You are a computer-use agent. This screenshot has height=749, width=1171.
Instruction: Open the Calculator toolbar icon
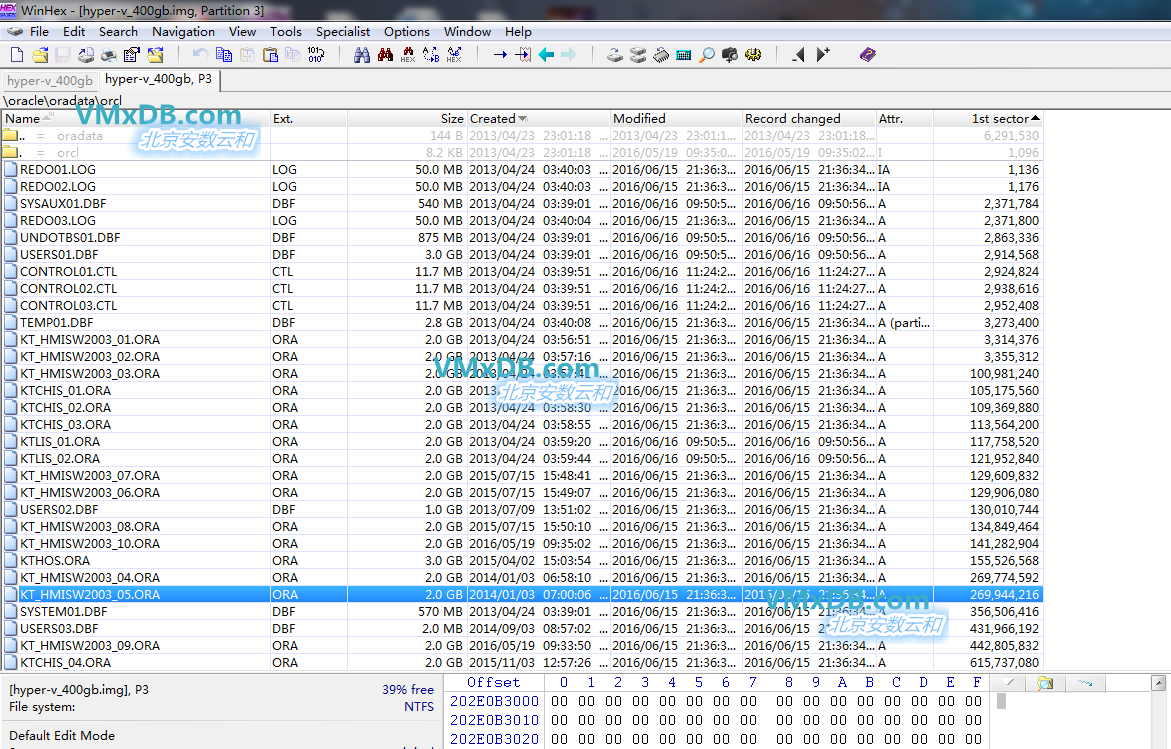click(x=683, y=55)
